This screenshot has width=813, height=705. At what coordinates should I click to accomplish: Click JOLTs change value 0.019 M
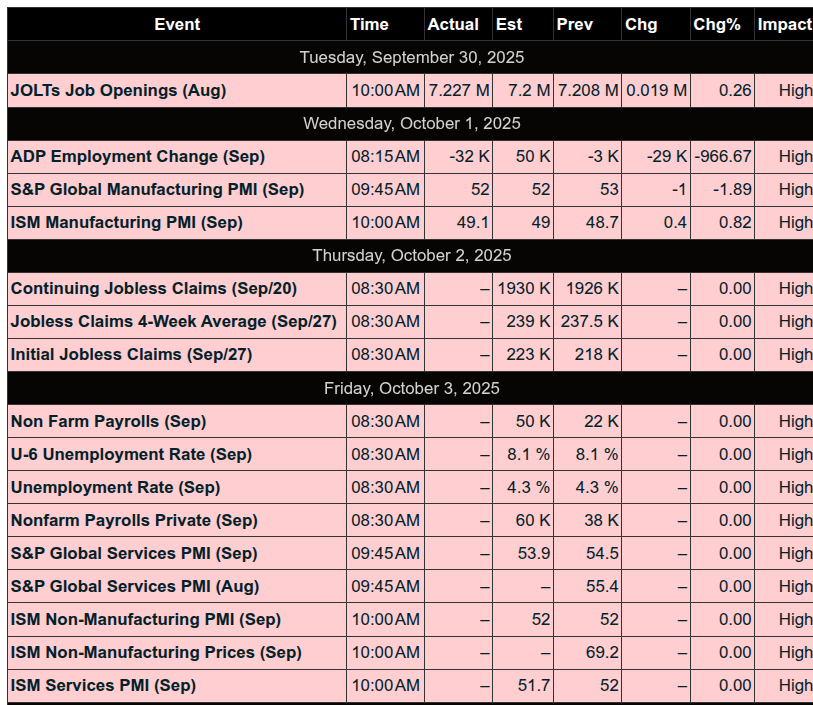point(656,91)
